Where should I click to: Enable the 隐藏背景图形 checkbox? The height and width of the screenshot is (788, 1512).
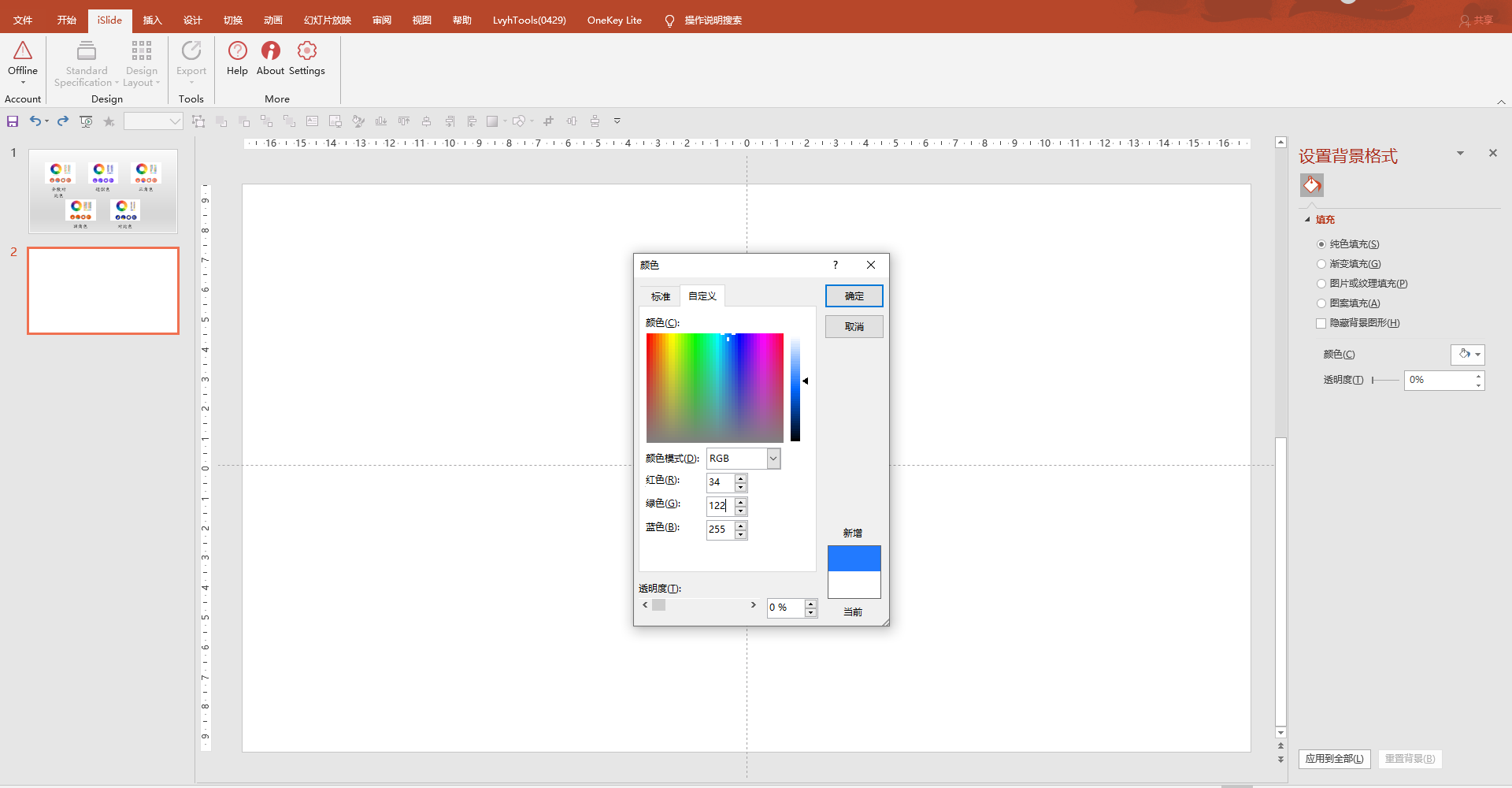coord(1321,323)
